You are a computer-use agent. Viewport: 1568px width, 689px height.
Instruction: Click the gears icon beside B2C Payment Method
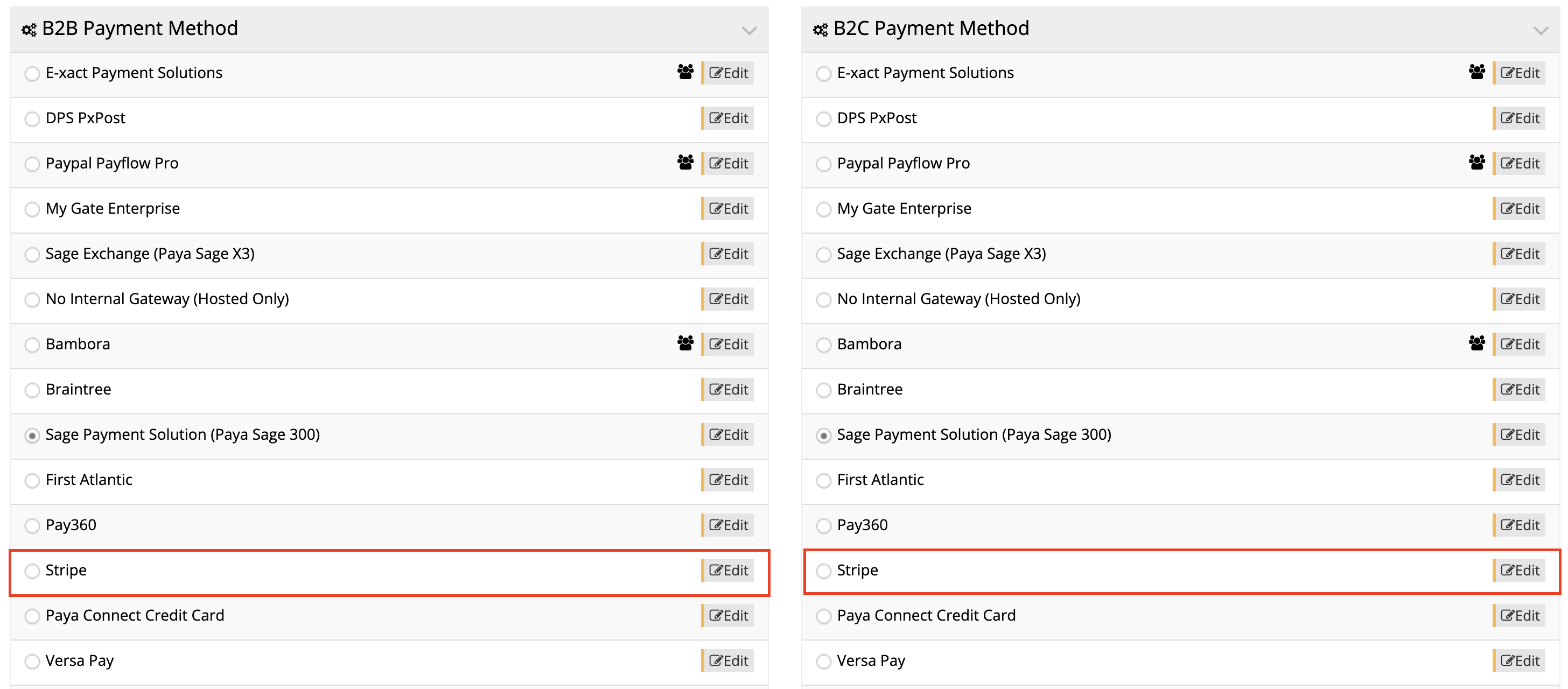point(821,30)
